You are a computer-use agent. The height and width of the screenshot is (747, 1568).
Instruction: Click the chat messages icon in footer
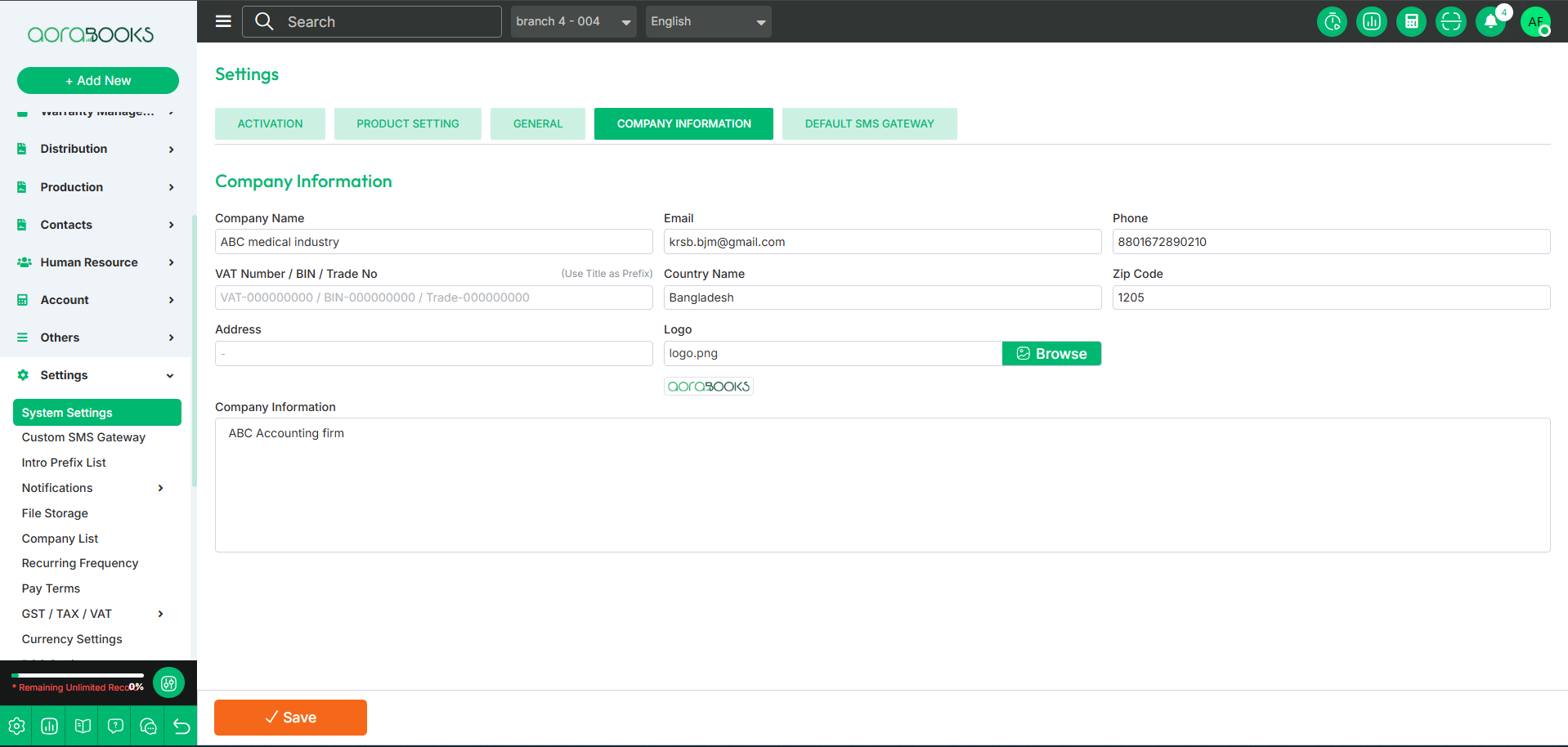click(x=148, y=726)
